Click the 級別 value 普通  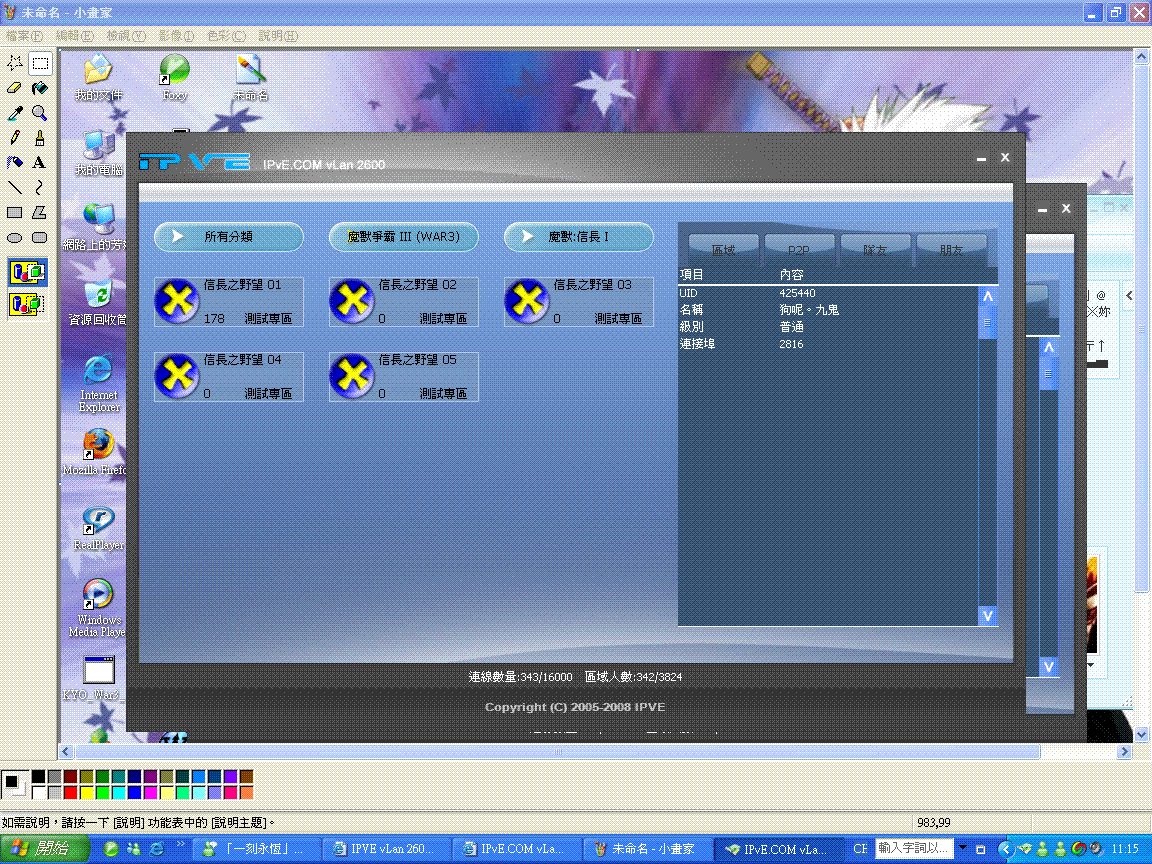[x=791, y=327]
